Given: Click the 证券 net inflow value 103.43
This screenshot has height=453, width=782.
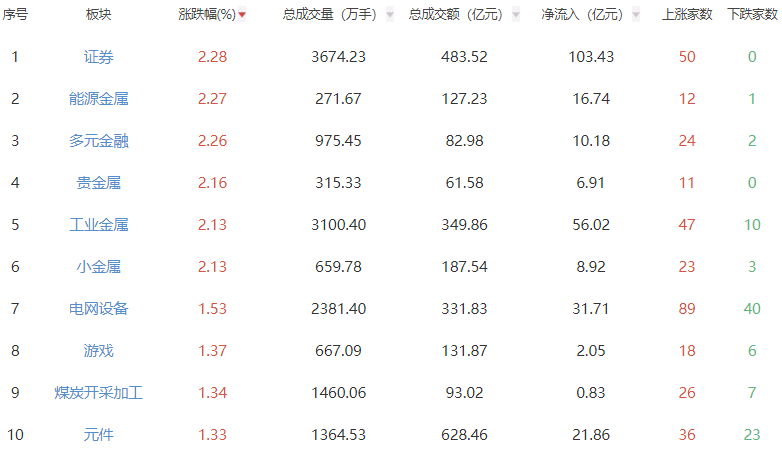Looking at the screenshot, I should [x=591, y=57].
